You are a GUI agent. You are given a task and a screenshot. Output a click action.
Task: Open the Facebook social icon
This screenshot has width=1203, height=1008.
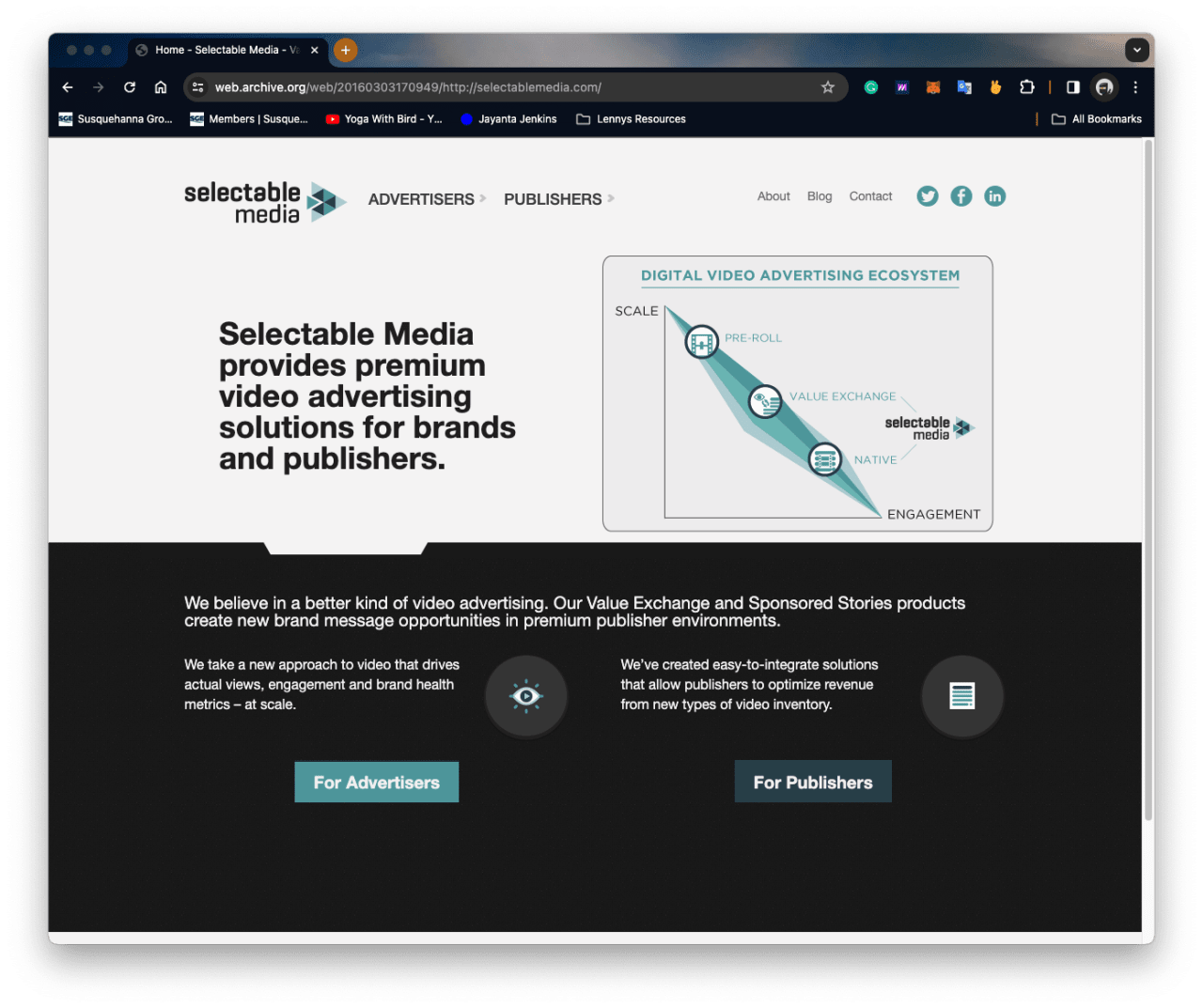(961, 195)
